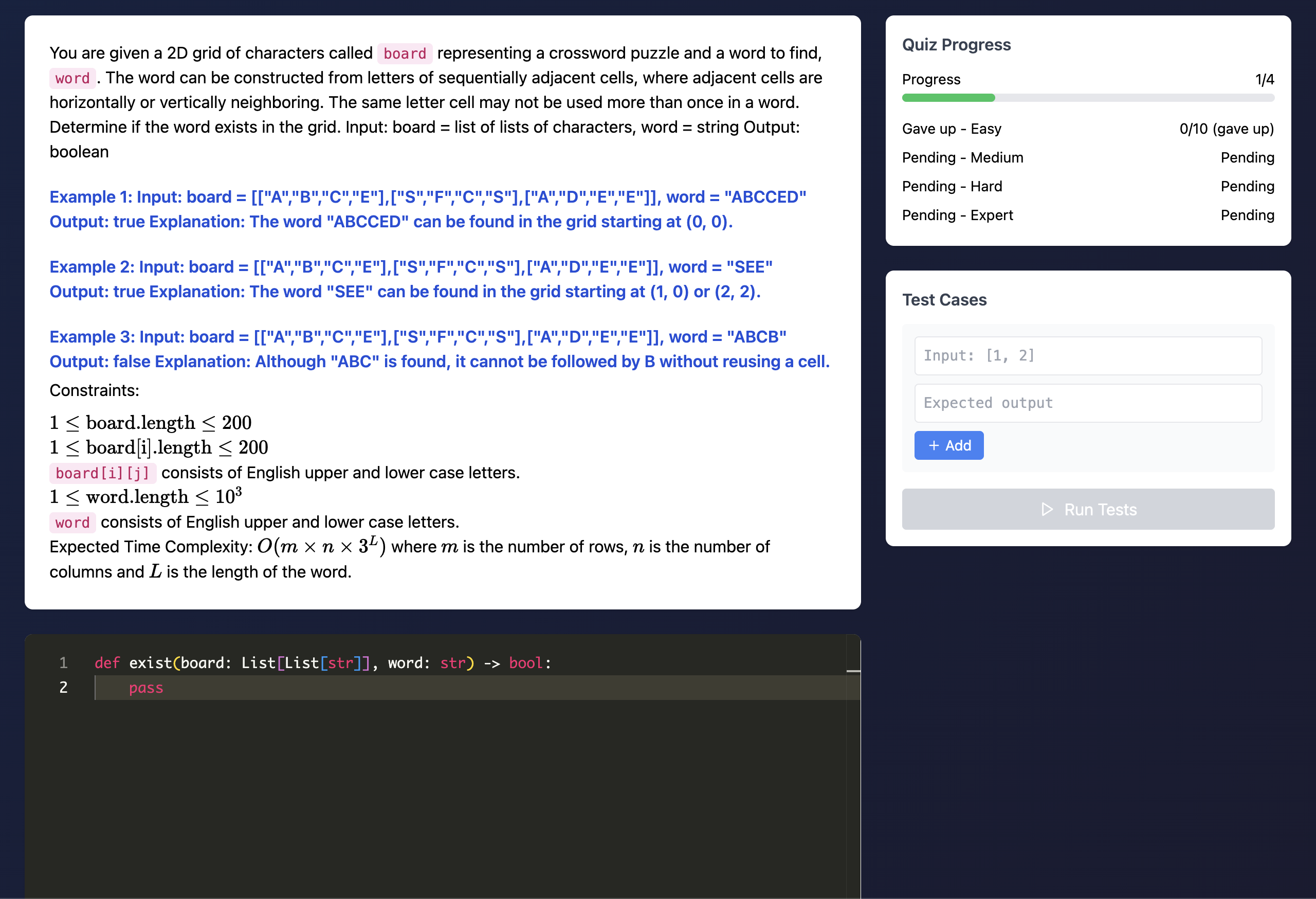The height and width of the screenshot is (899, 1316).
Task: Click the quiz progress bar
Action: pyautogui.click(x=1087, y=98)
